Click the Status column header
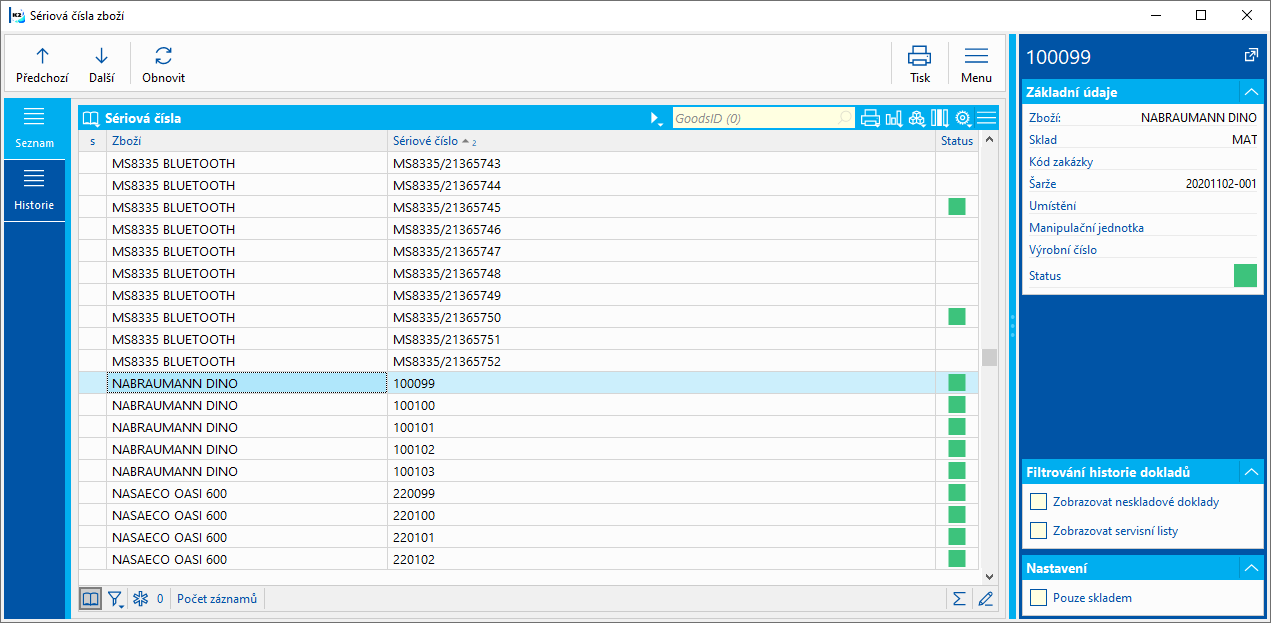This screenshot has height=623, width=1271. pyautogui.click(x=957, y=141)
